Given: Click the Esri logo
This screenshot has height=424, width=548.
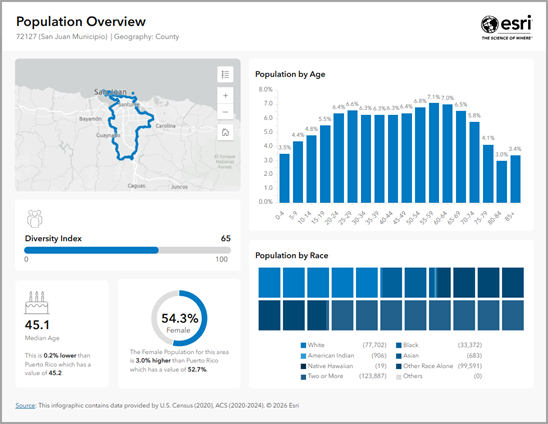Looking at the screenshot, I should point(507,28).
